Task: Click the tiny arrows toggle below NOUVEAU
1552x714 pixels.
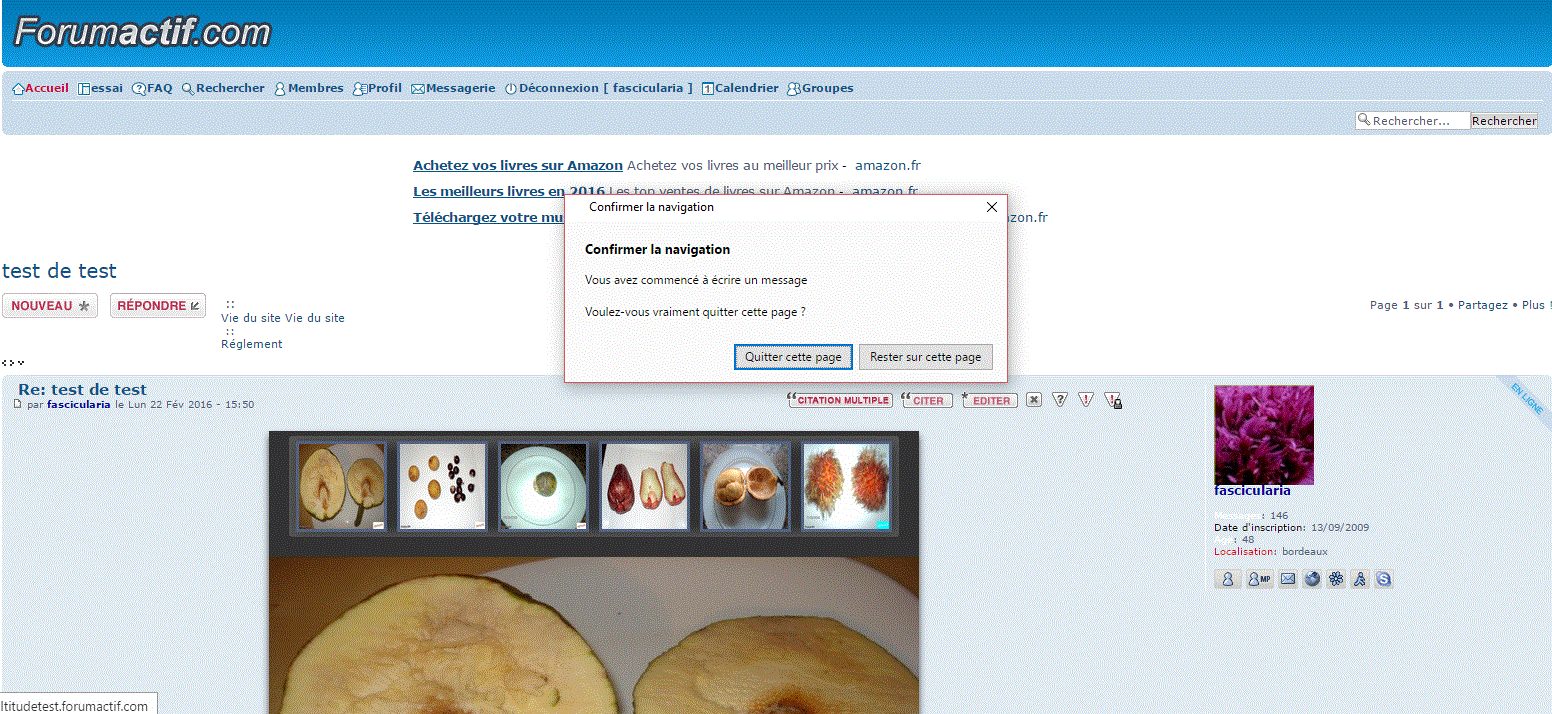Action: [13, 362]
